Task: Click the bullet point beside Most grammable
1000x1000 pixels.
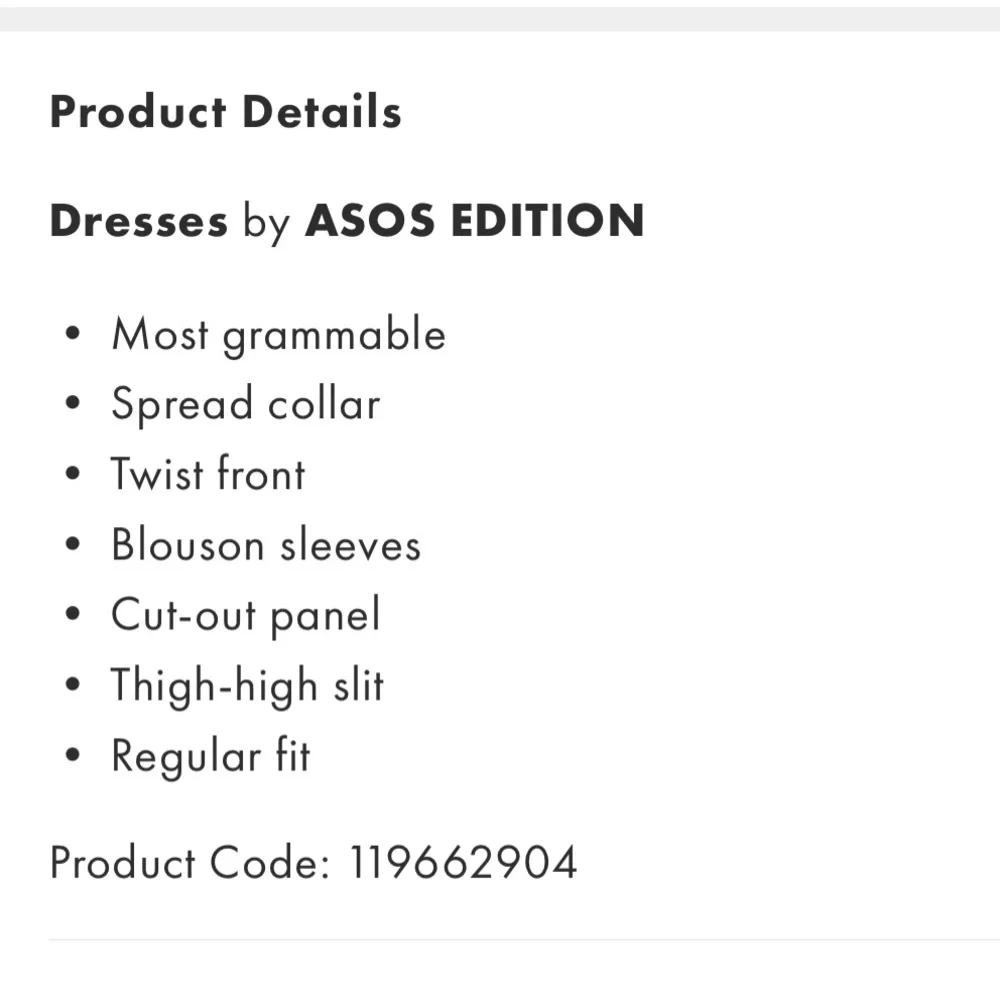Action: (71, 335)
